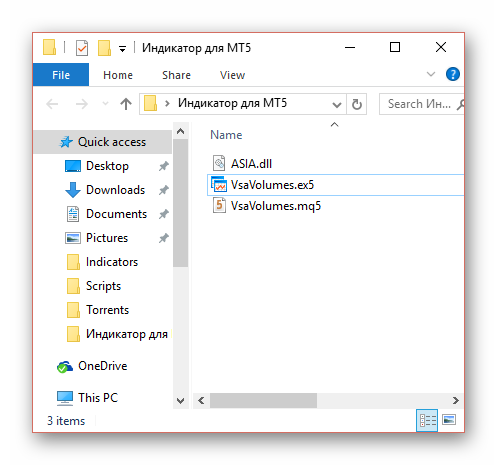This screenshot has height=465, width=497.
Task: Click the New Folder icon in title bar
Action: (104, 48)
